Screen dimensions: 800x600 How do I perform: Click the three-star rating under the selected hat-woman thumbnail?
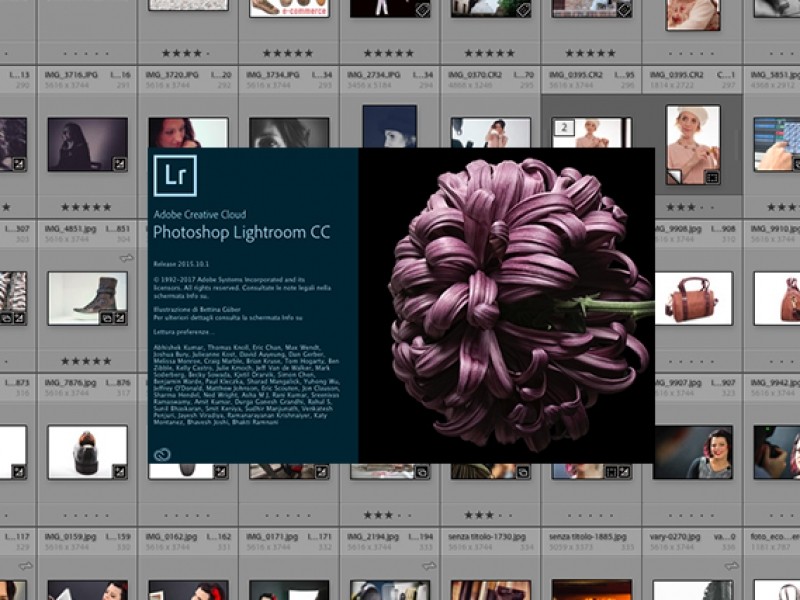[x=692, y=207]
